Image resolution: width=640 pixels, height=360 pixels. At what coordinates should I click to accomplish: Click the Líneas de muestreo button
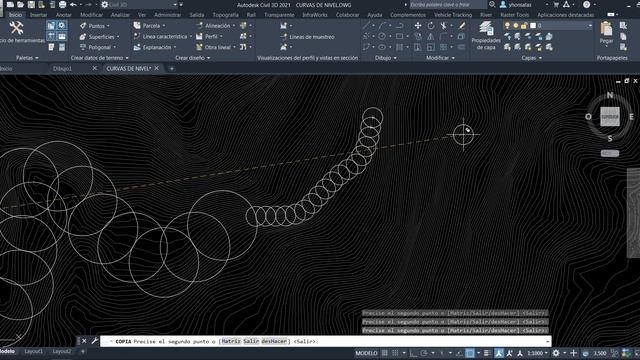click(x=307, y=37)
